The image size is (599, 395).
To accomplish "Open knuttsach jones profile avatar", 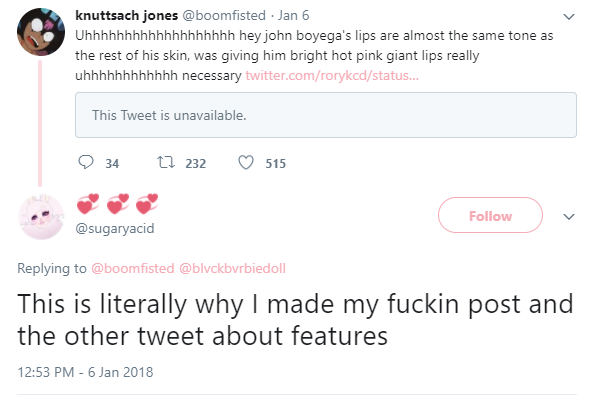I will point(41,32).
